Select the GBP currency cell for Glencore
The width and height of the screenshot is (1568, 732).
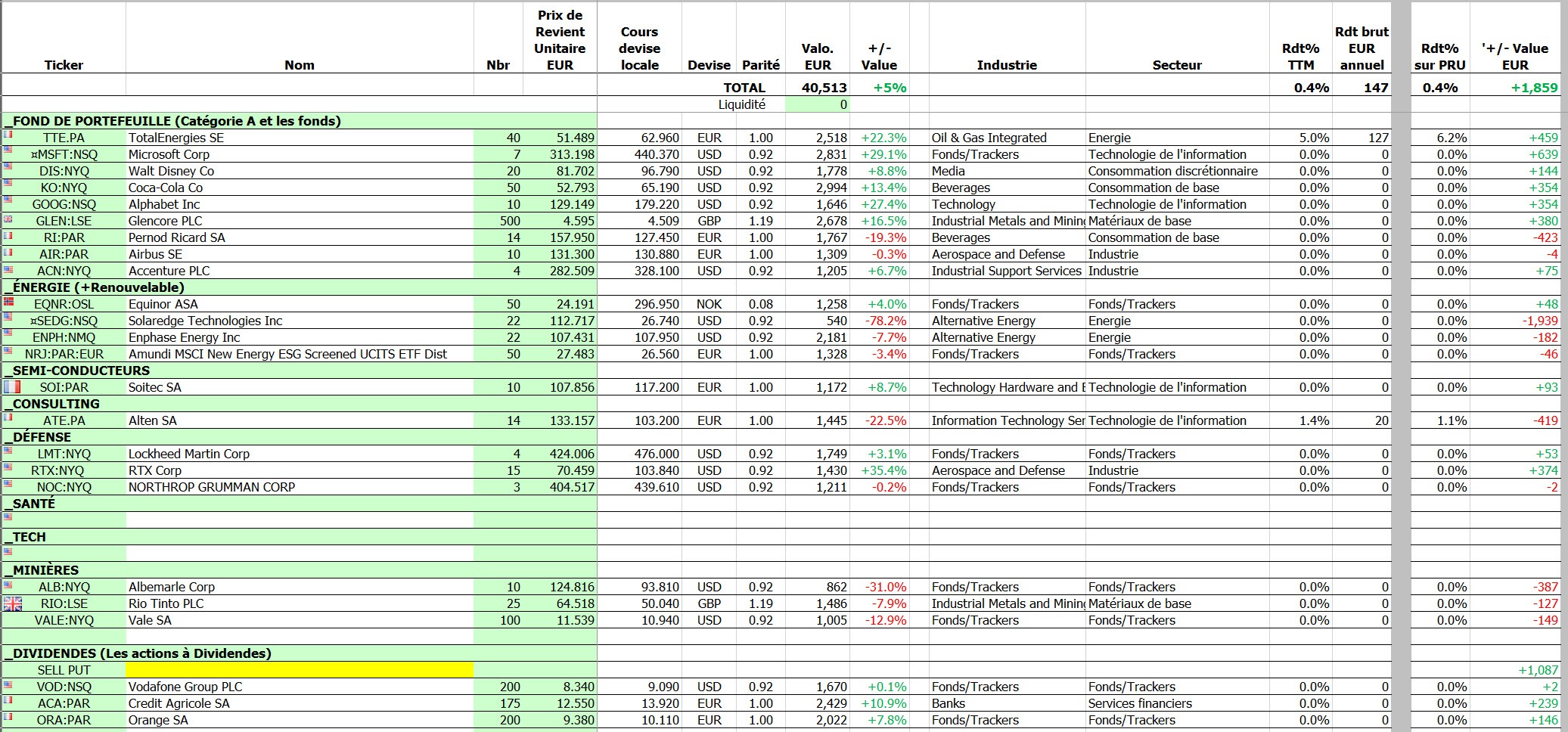click(x=709, y=221)
